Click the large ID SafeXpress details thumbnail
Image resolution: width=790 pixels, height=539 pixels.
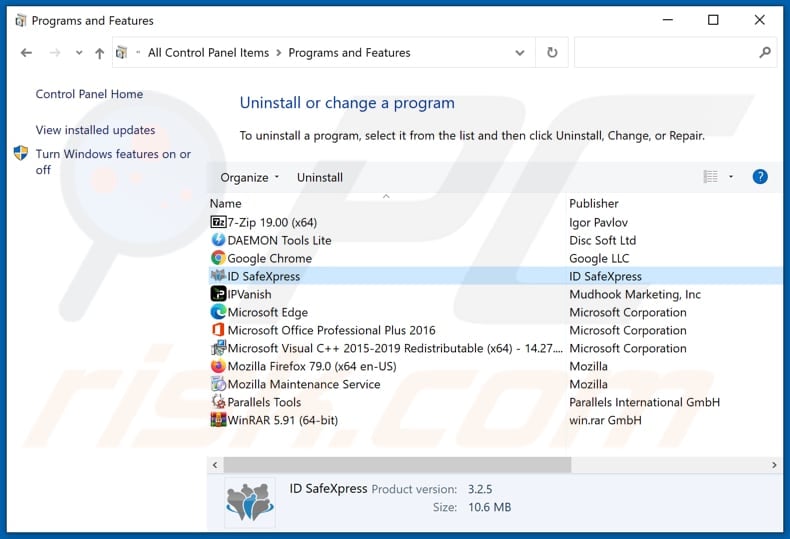250,502
